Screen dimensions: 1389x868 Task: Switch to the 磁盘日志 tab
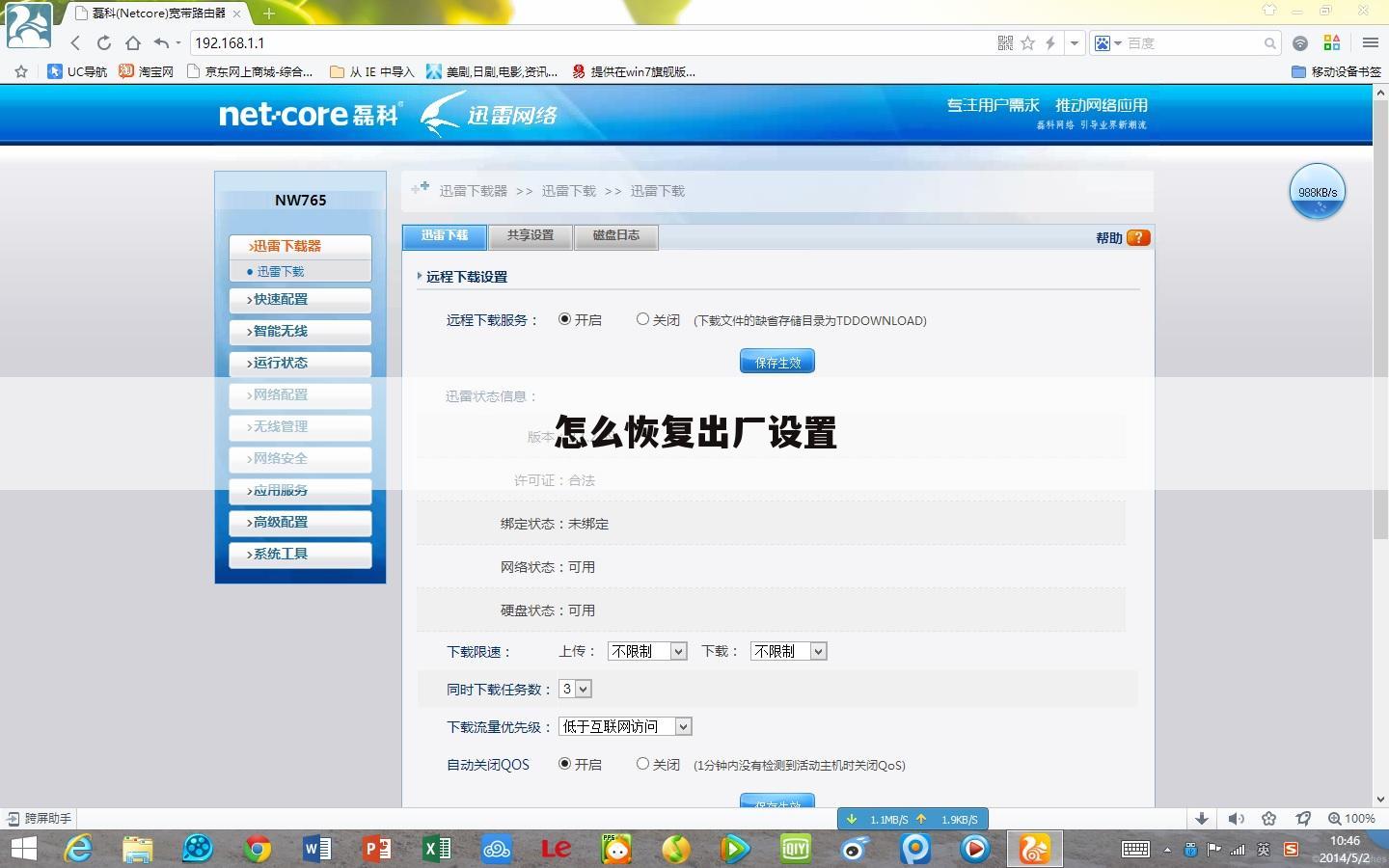(616, 236)
